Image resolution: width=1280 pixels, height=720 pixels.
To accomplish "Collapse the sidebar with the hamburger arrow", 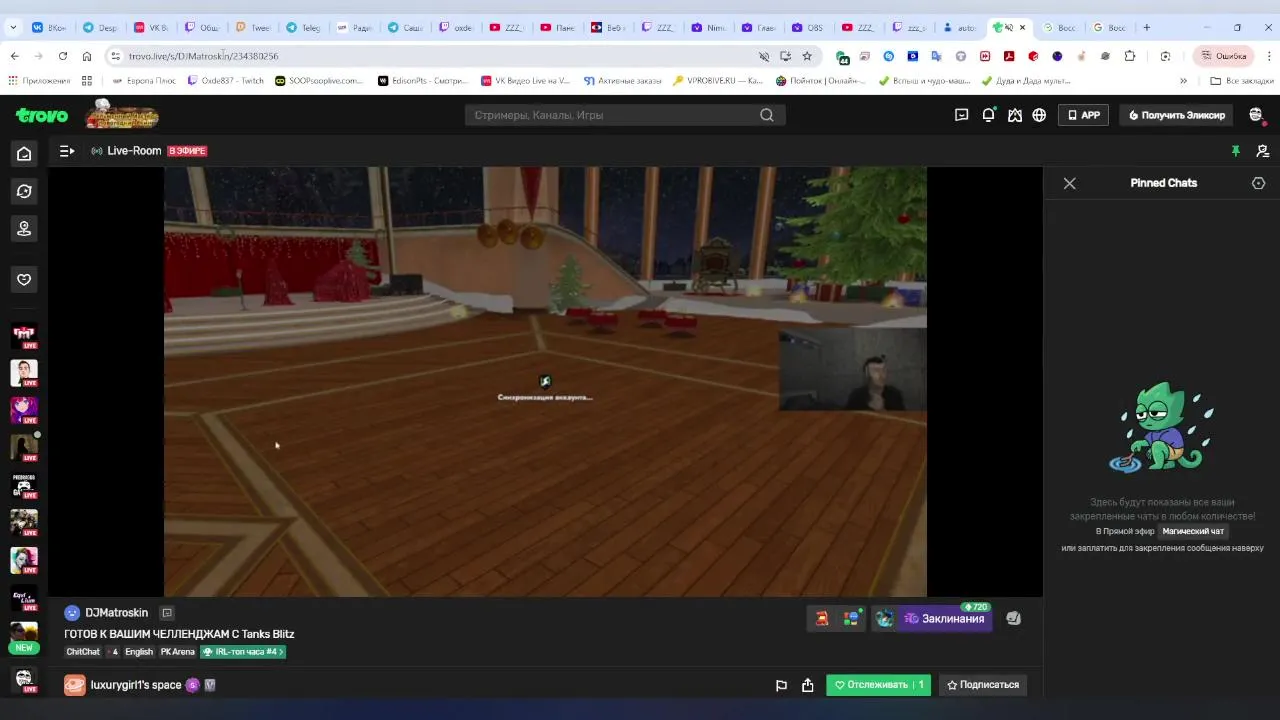I will click(x=67, y=151).
